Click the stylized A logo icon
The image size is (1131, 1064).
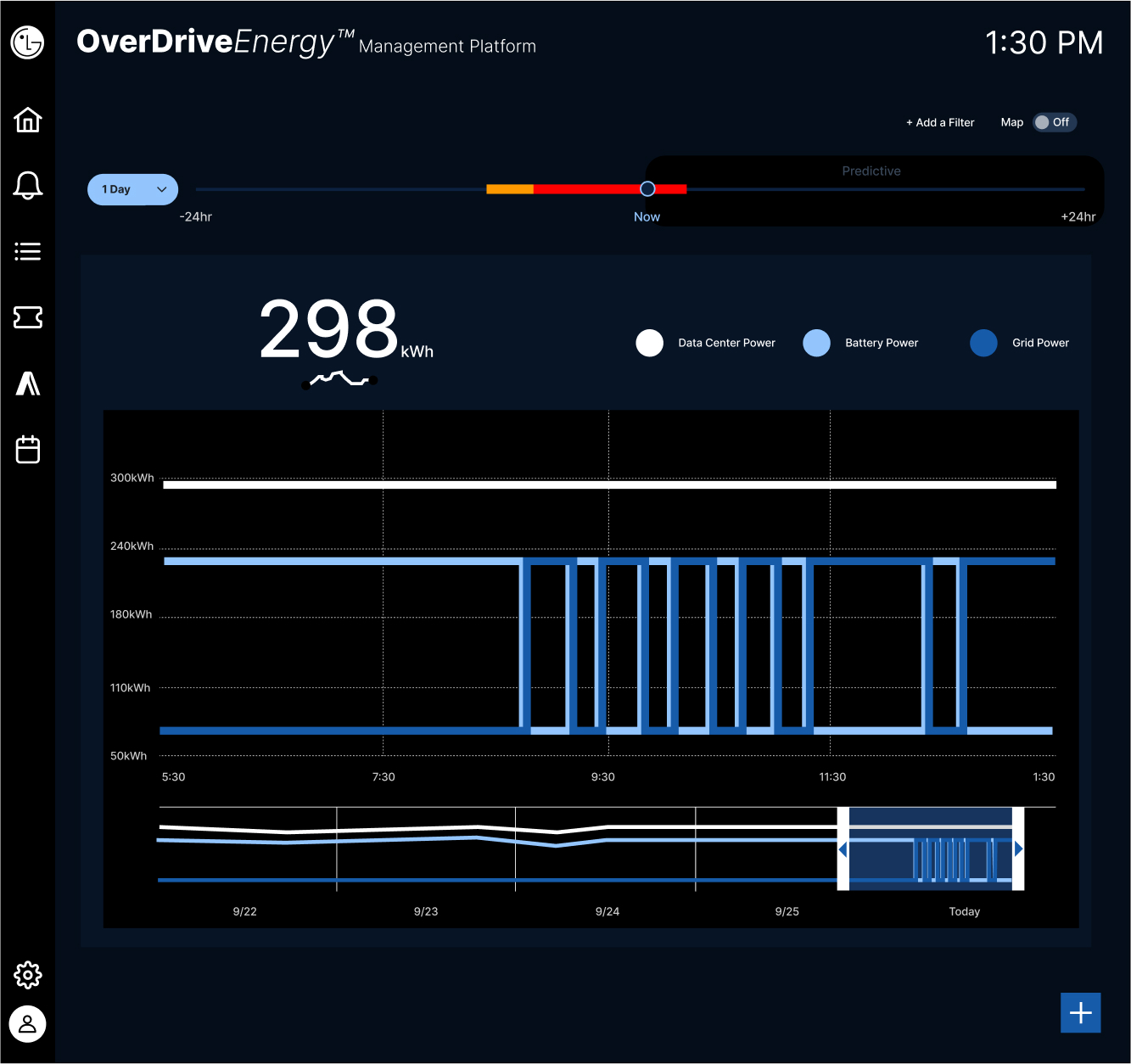tap(28, 384)
